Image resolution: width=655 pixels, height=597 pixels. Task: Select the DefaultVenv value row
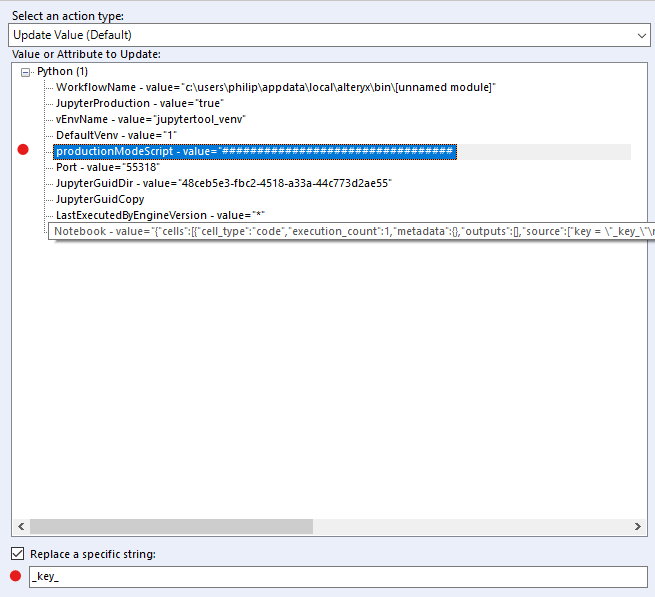coord(116,135)
